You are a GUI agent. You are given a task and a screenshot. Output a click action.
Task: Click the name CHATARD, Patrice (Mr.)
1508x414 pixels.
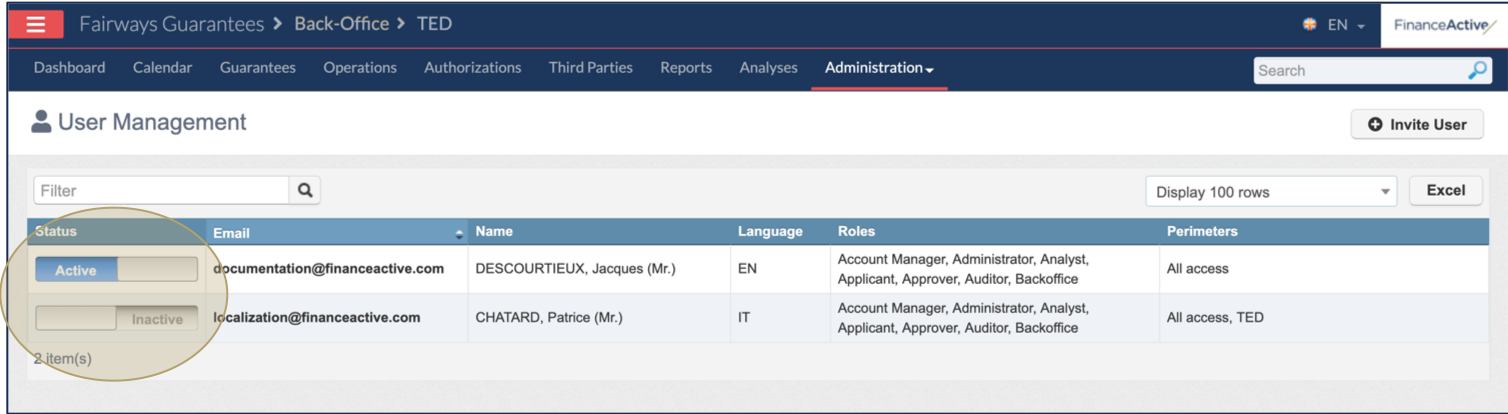tap(549, 318)
